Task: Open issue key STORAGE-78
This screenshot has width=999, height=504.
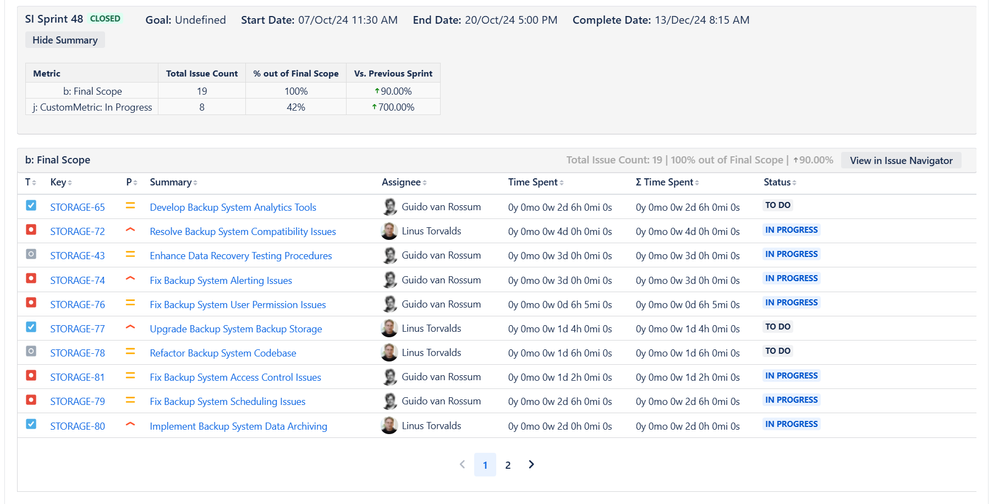Action: (78, 353)
